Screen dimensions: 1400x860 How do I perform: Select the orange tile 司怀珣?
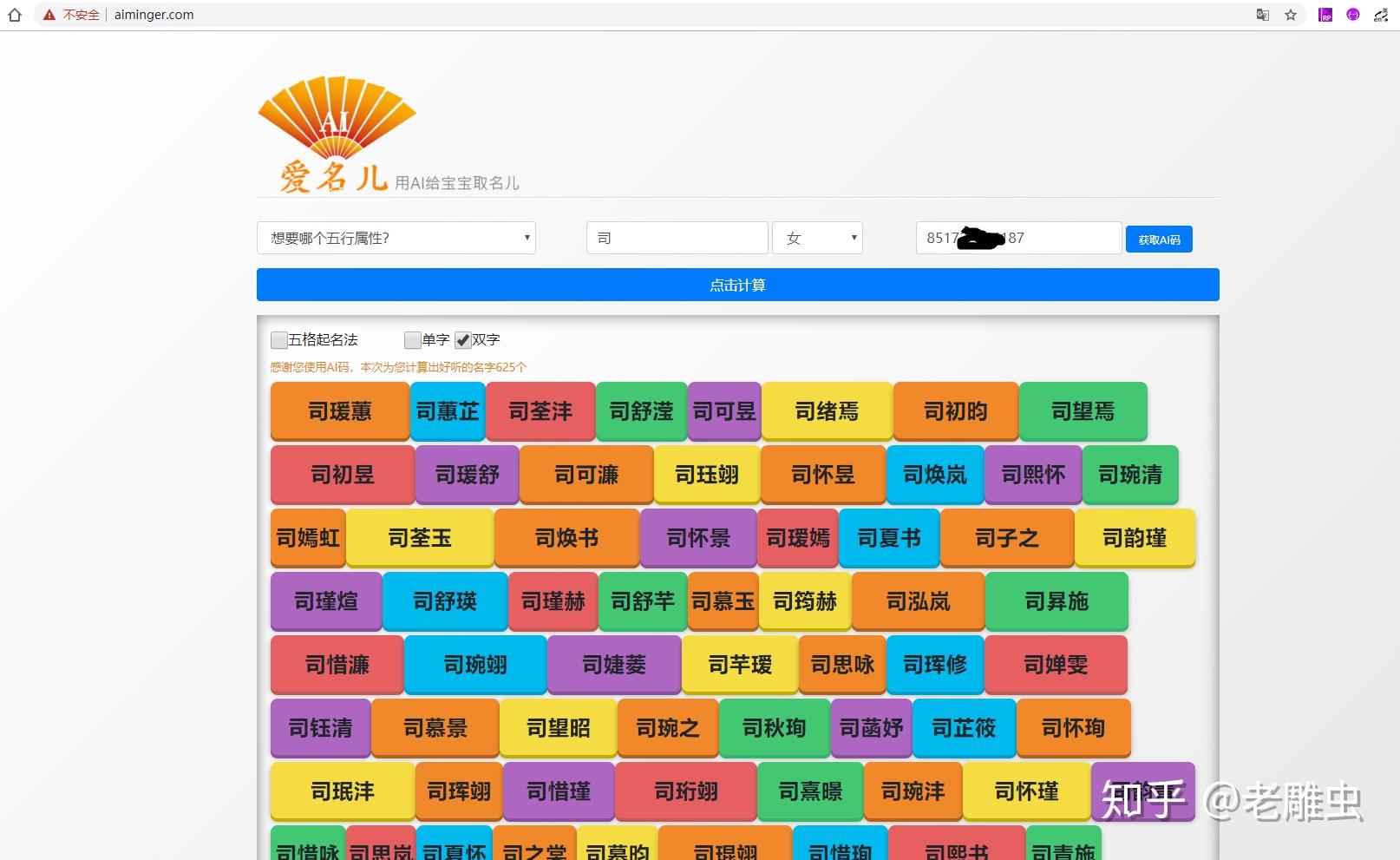1073,728
